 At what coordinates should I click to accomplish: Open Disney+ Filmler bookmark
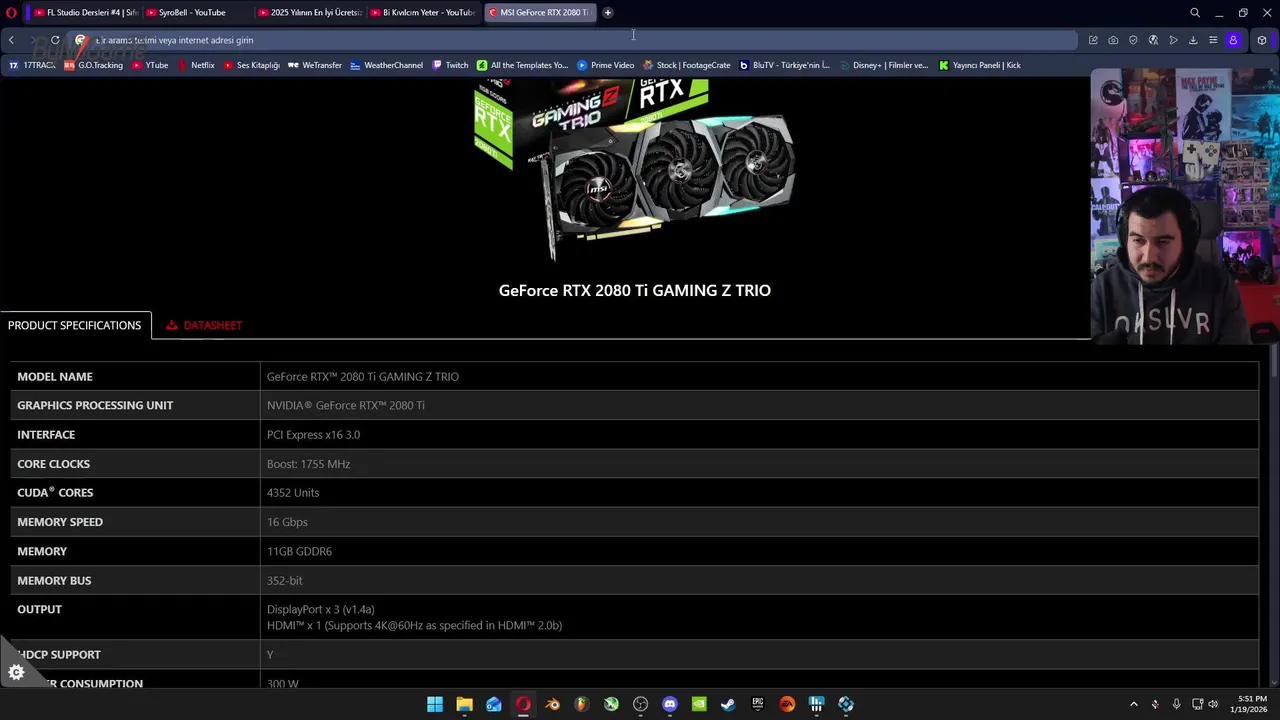point(883,65)
